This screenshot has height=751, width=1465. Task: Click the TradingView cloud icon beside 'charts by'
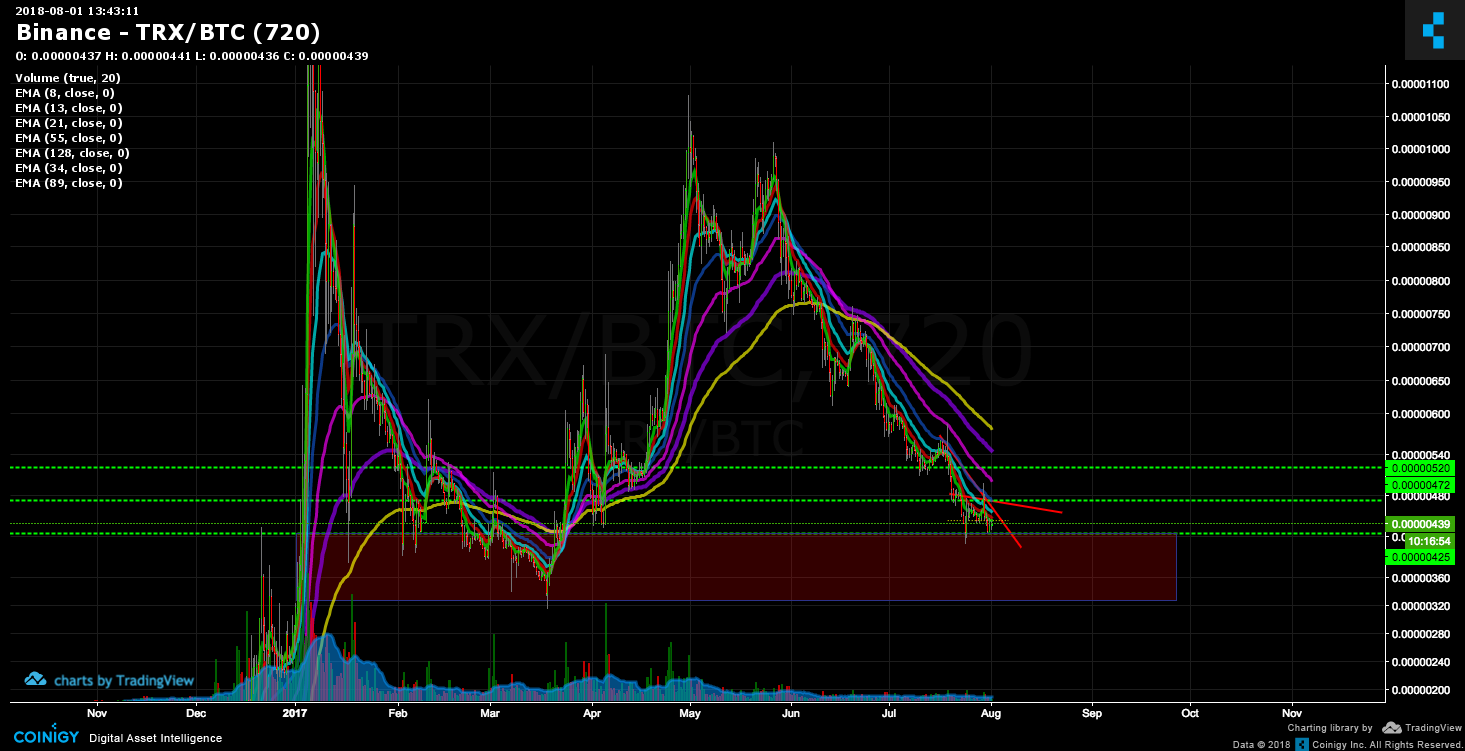click(36, 679)
